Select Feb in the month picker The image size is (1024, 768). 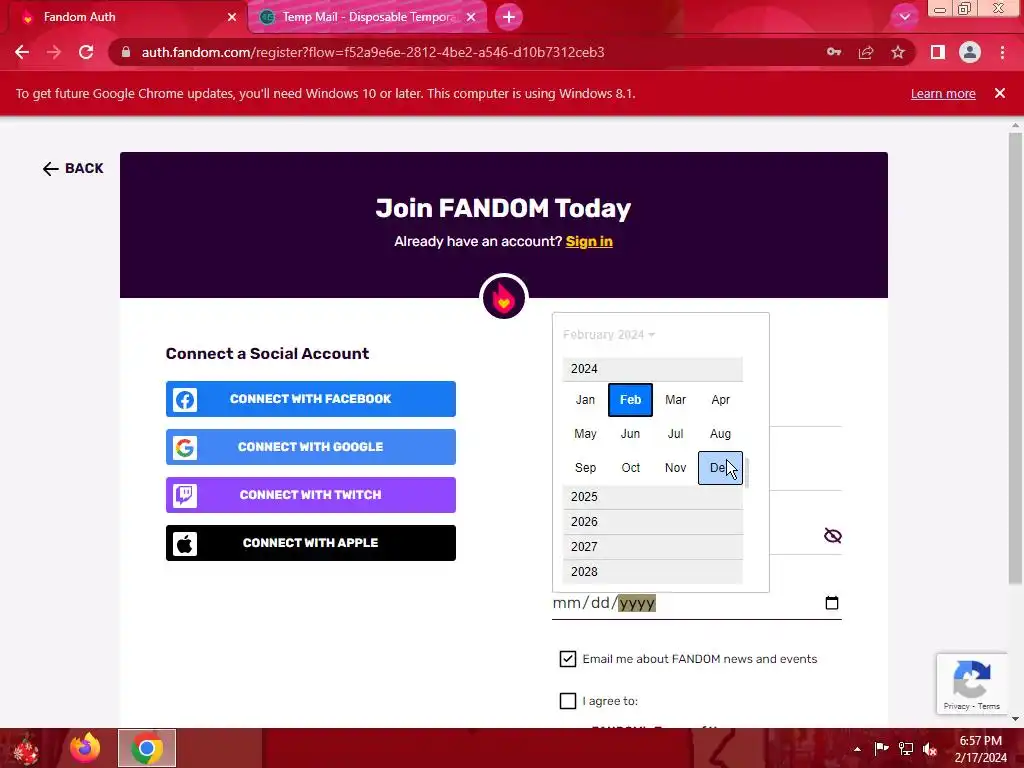tap(630, 400)
